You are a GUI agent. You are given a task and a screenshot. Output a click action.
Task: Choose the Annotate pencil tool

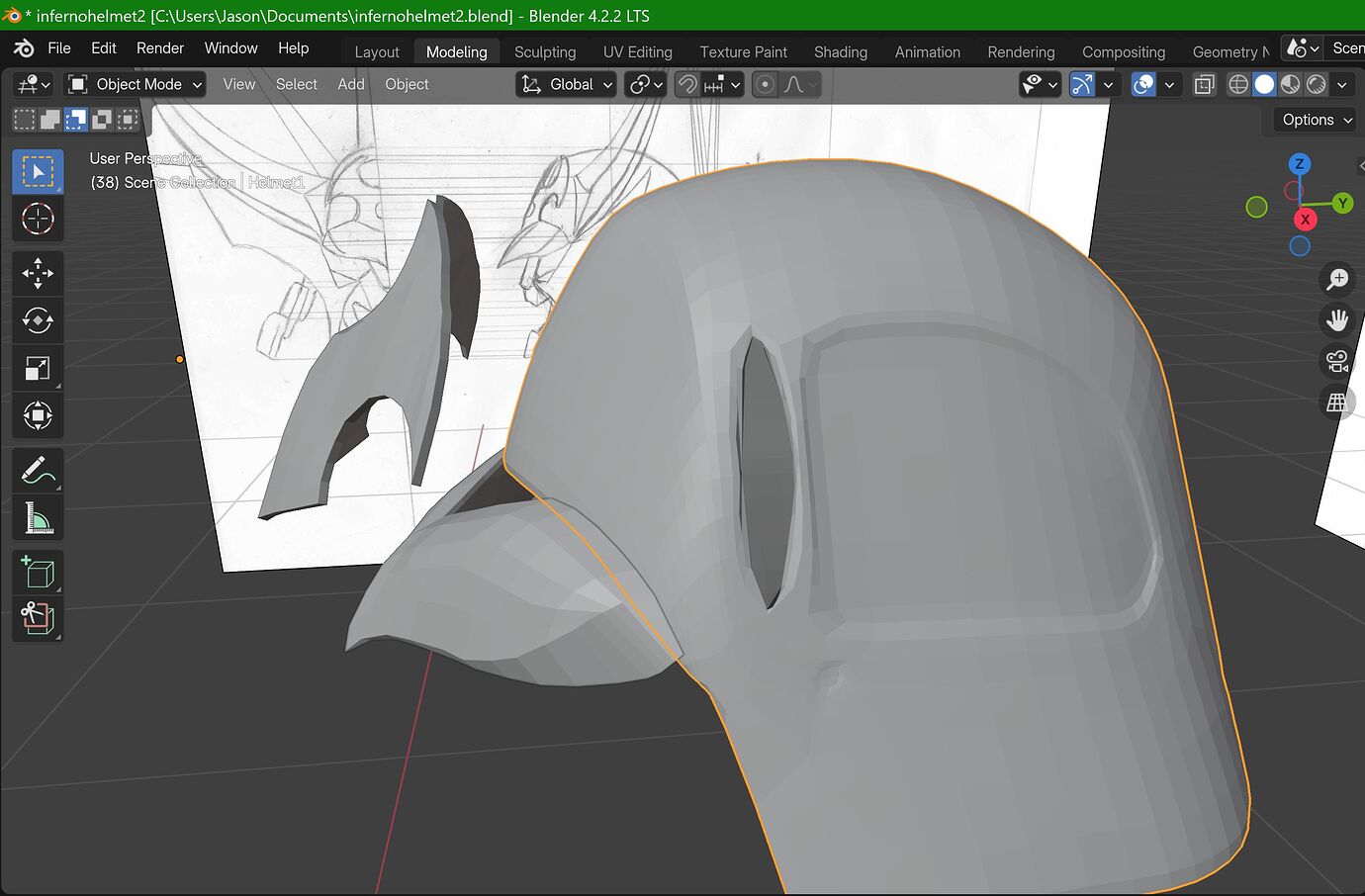point(38,471)
